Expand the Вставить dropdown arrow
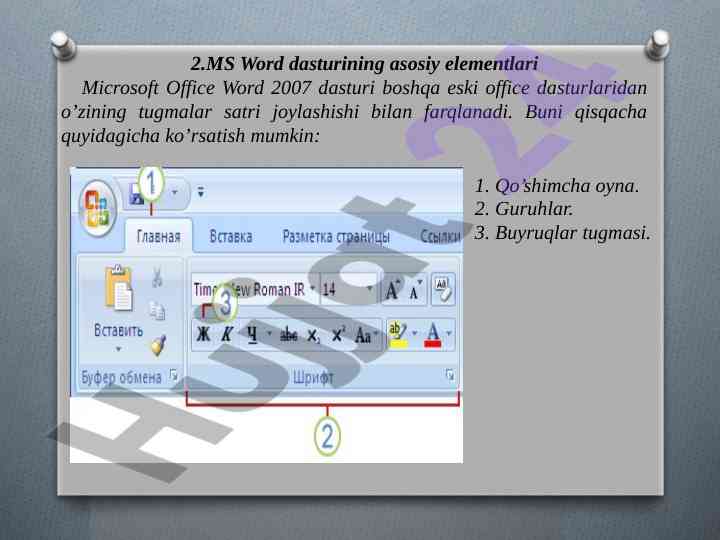The width and height of the screenshot is (720, 540). pyautogui.click(x=118, y=349)
